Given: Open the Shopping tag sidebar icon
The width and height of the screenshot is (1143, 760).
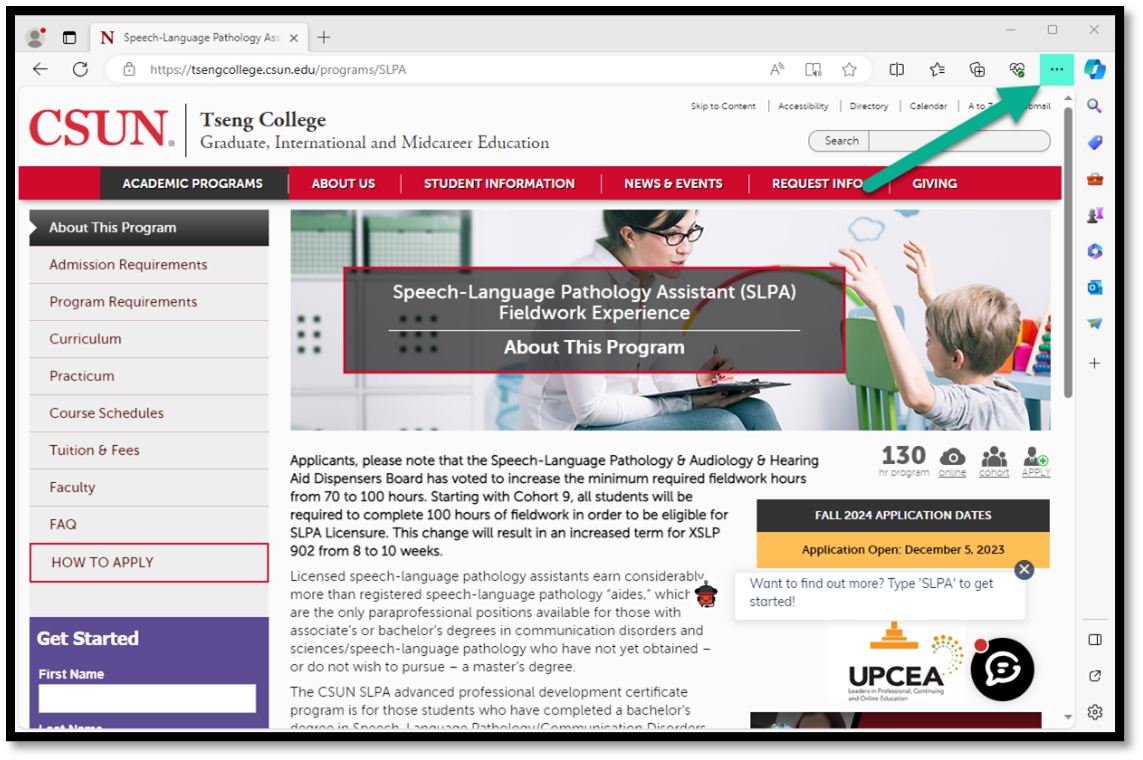Looking at the screenshot, I should (x=1095, y=143).
